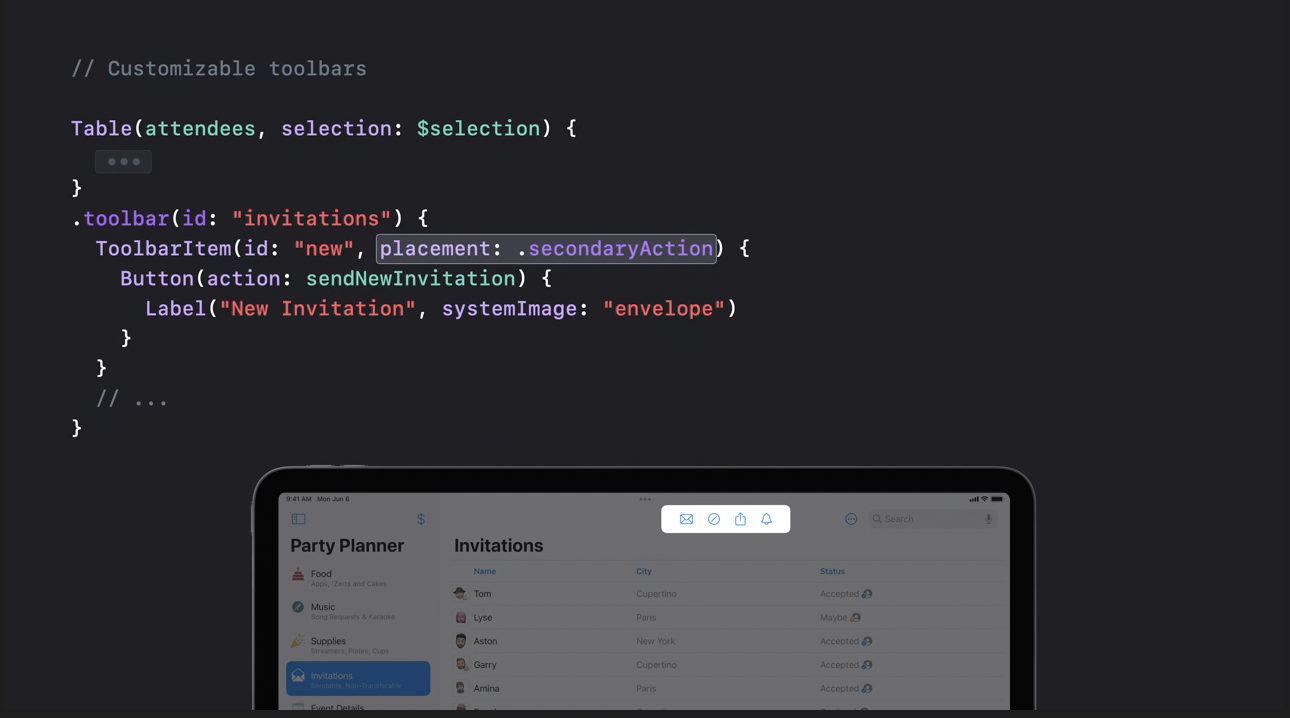
Task: Select Food in the Party Planner sidebar
Action: click(358, 577)
